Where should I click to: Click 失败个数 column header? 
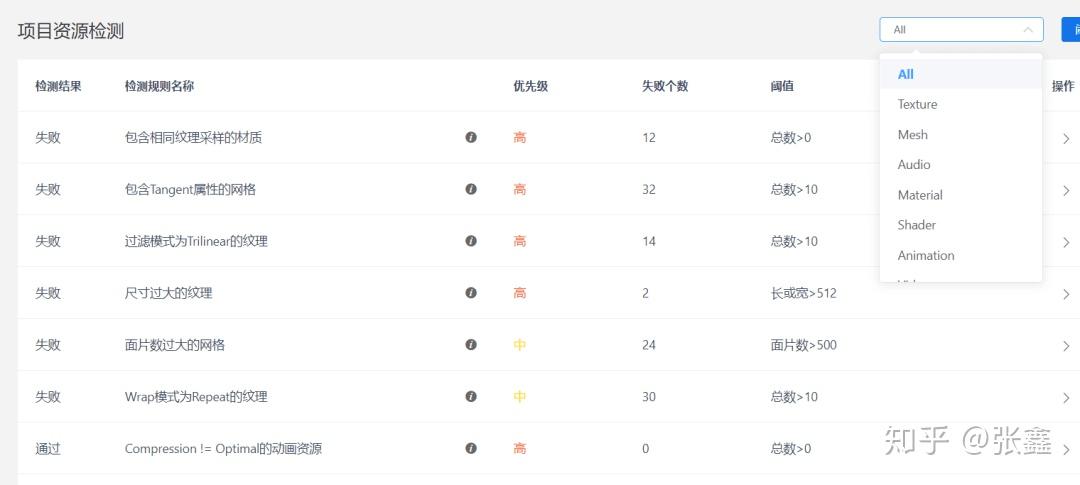tap(665, 86)
